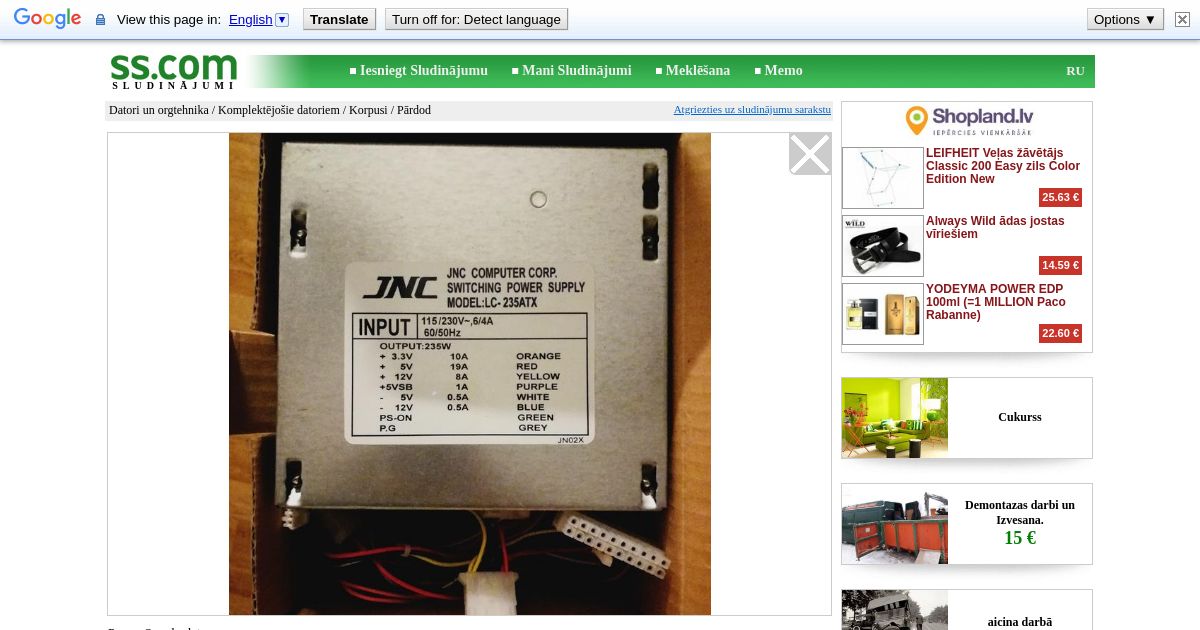Open the Cukurss ad image
This screenshot has height=630, width=1200.
pos(895,418)
